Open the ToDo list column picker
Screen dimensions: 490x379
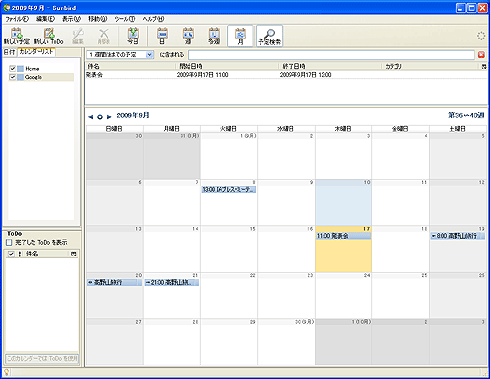(x=74, y=254)
